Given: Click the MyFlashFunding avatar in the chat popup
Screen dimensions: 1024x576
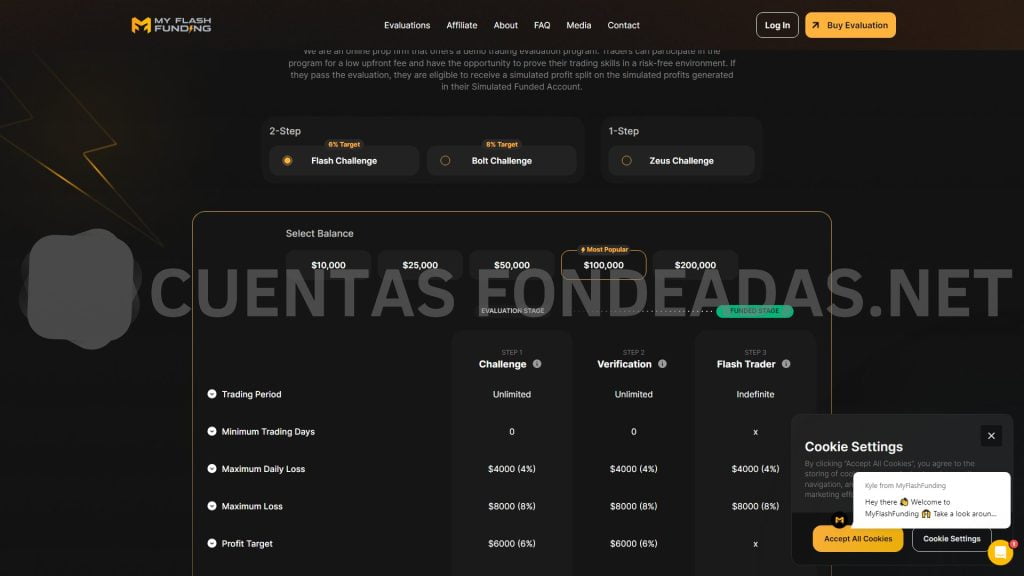Looking at the screenshot, I should tap(839, 520).
